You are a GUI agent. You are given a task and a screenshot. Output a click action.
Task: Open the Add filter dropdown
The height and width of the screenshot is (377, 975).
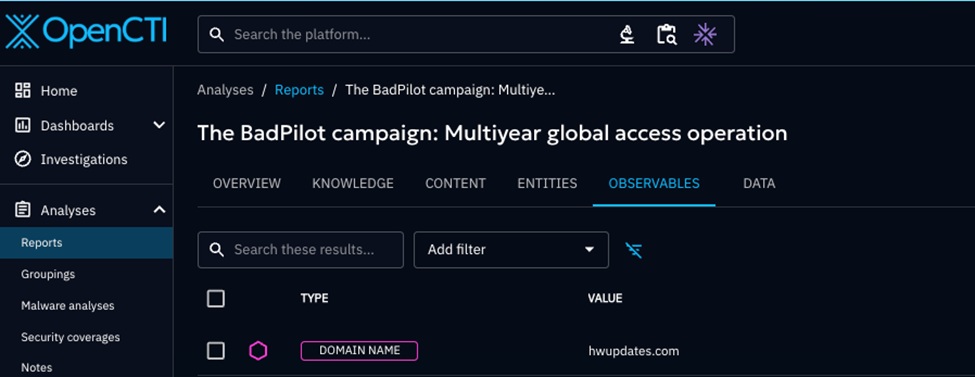pos(511,249)
